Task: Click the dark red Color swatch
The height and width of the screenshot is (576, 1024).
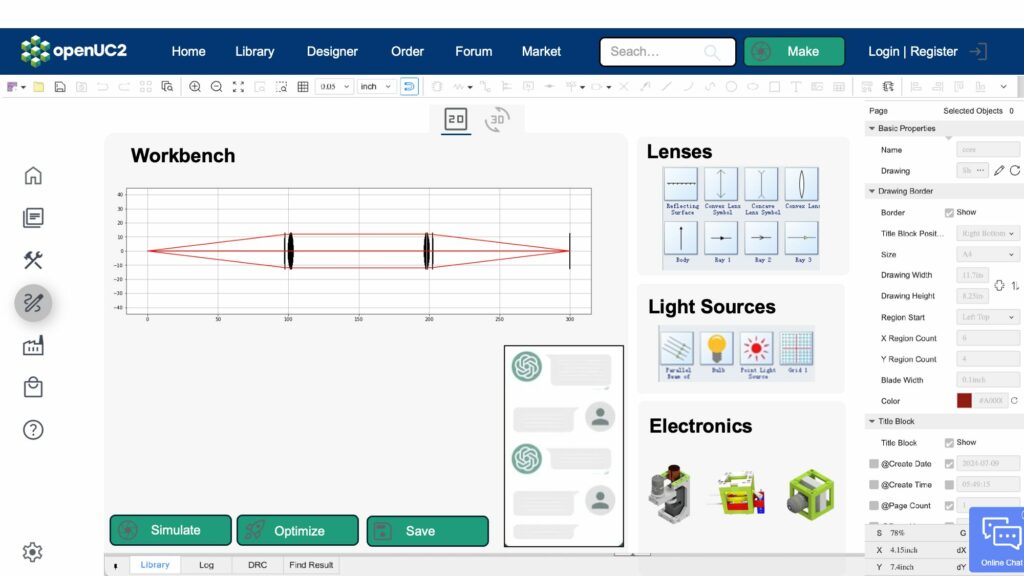Action: click(x=964, y=401)
